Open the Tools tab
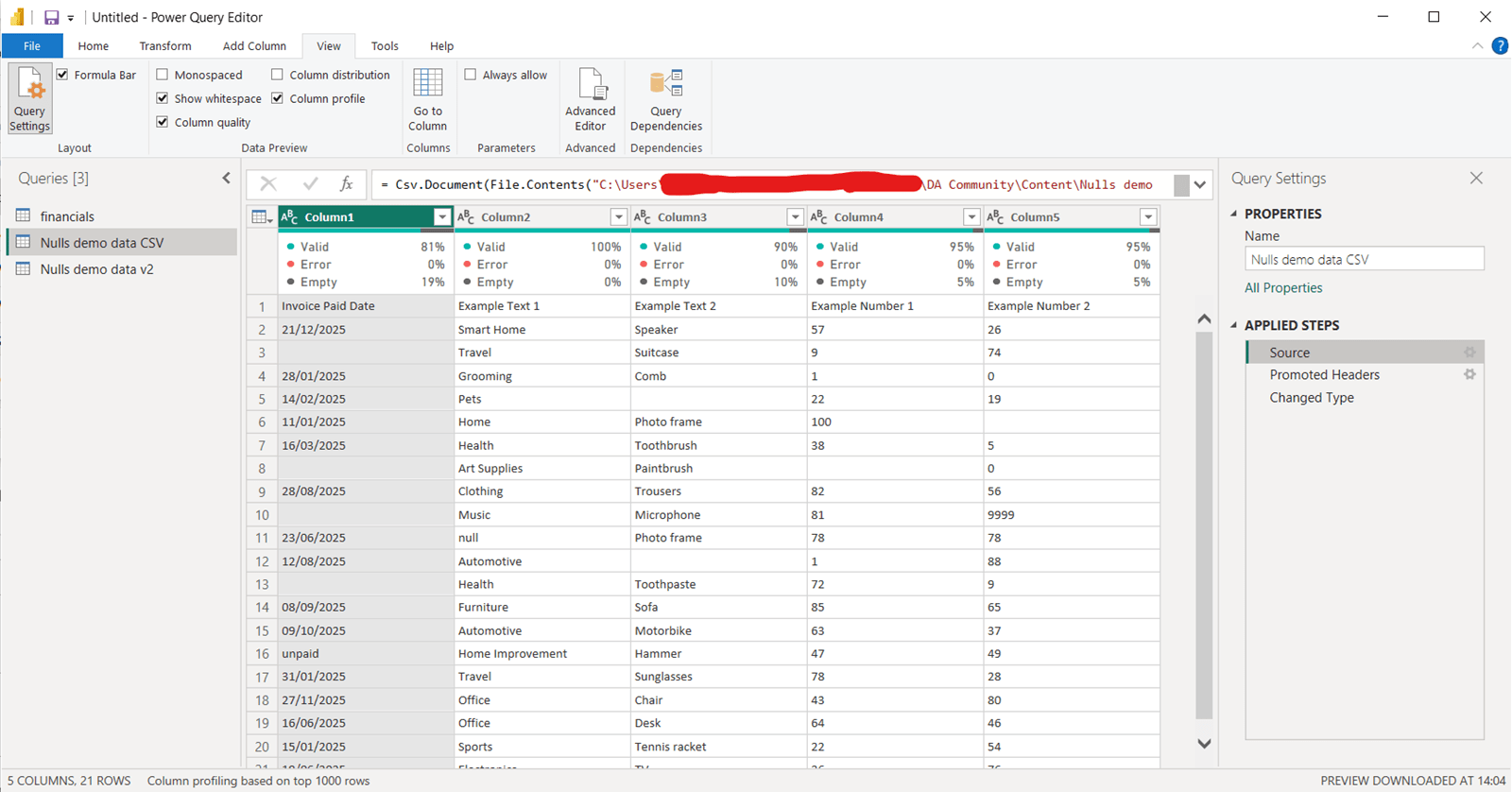The height and width of the screenshot is (792, 1512). click(385, 45)
